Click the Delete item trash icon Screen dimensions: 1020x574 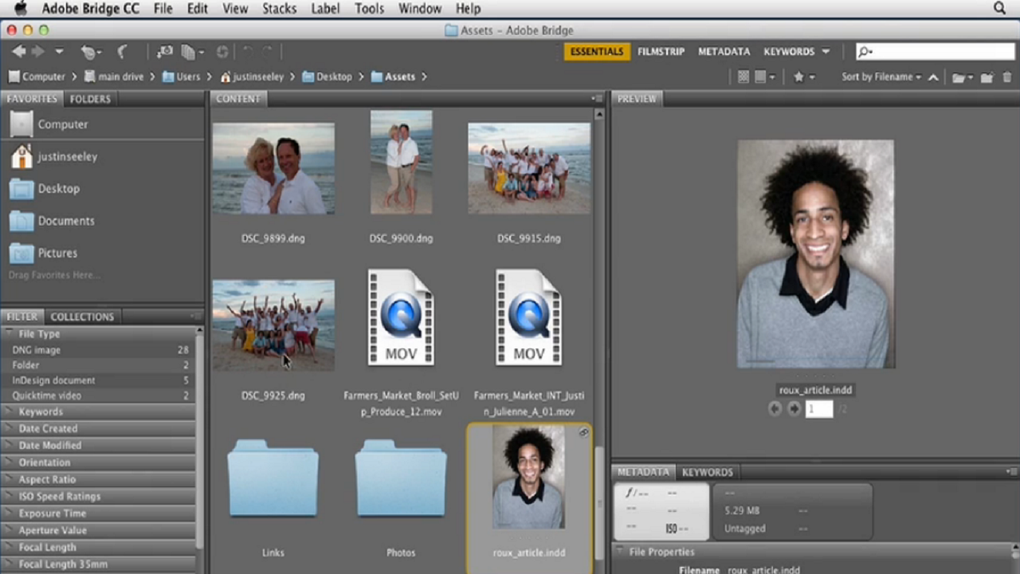coord(1007,77)
